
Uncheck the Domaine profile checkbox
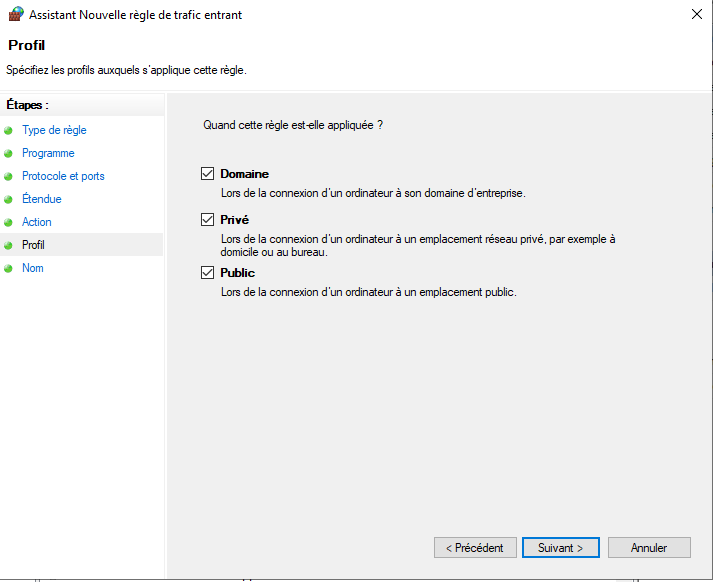pyautogui.click(x=207, y=174)
